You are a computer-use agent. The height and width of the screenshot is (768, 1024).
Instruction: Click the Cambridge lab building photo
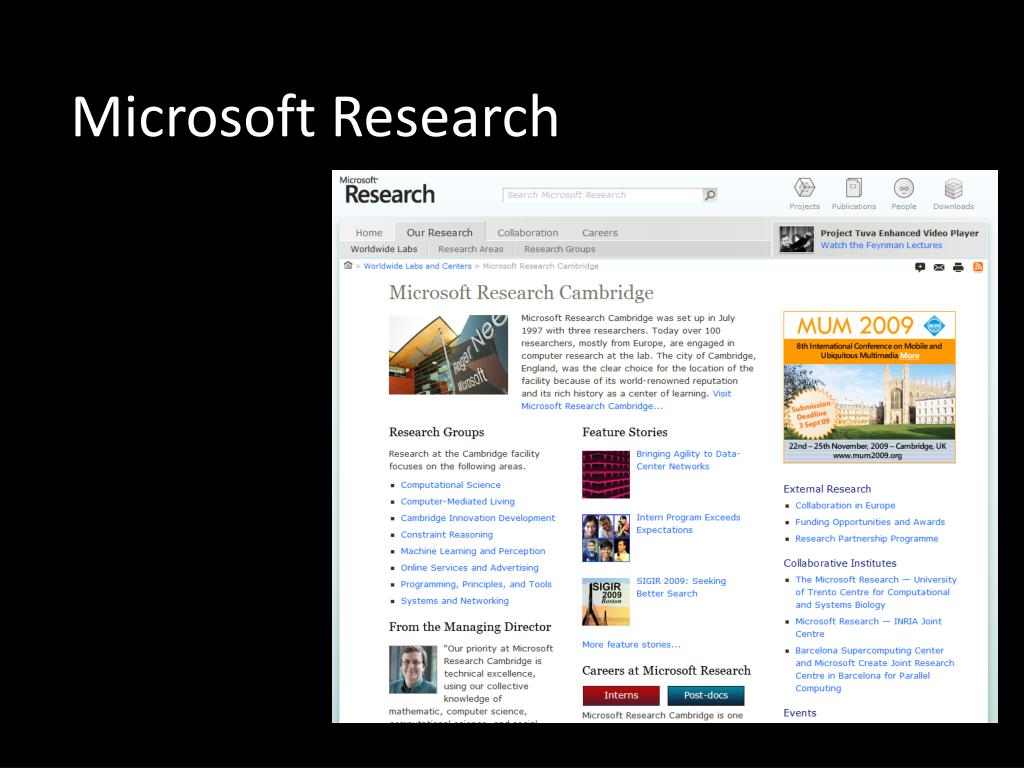pyautogui.click(x=448, y=355)
